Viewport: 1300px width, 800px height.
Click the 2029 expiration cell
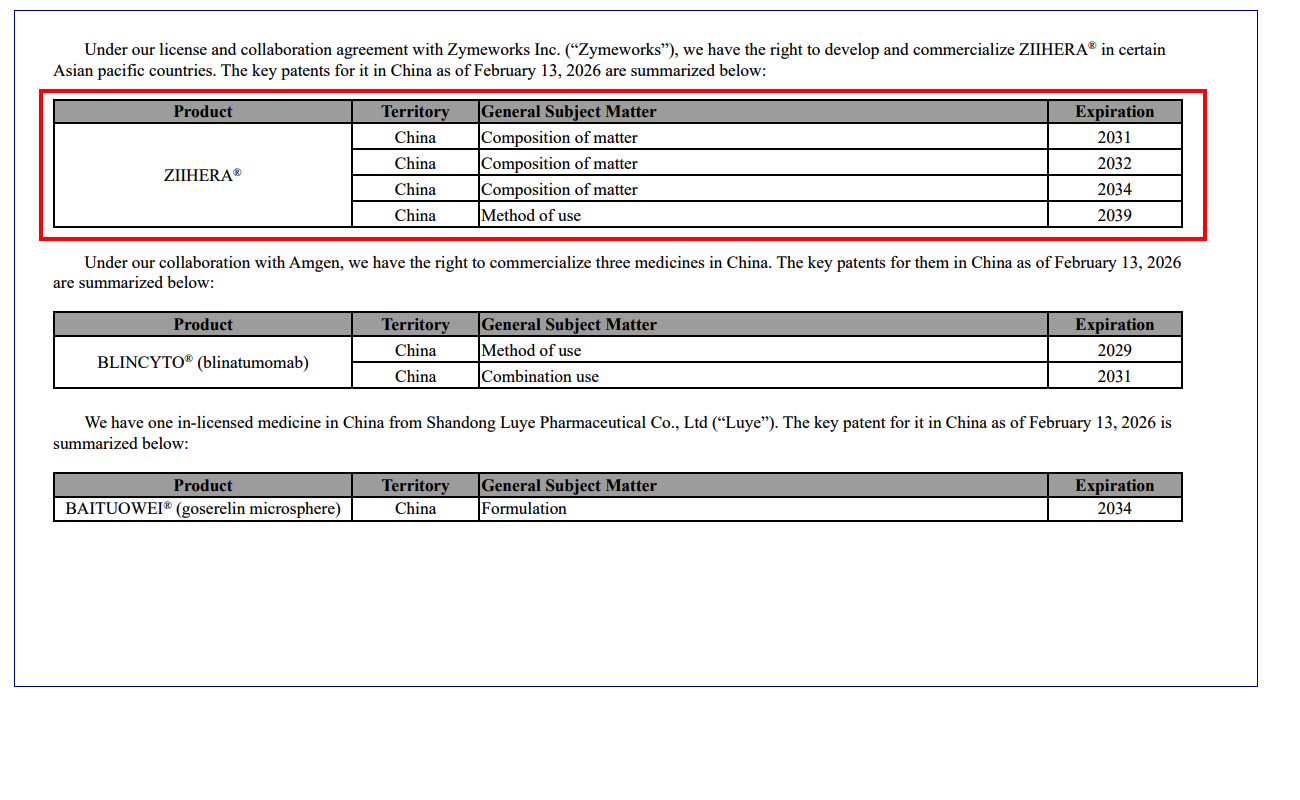click(1114, 350)
